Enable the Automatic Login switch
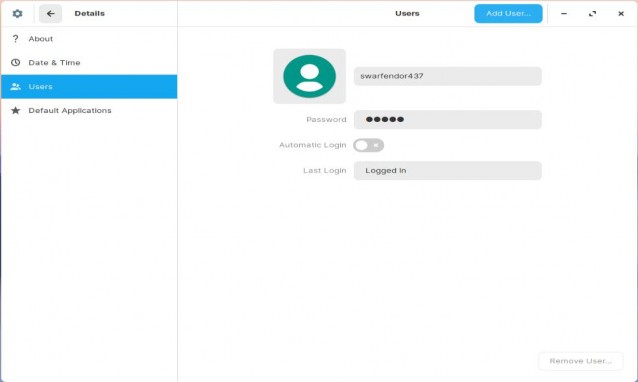638x382 pixels. 368,145
